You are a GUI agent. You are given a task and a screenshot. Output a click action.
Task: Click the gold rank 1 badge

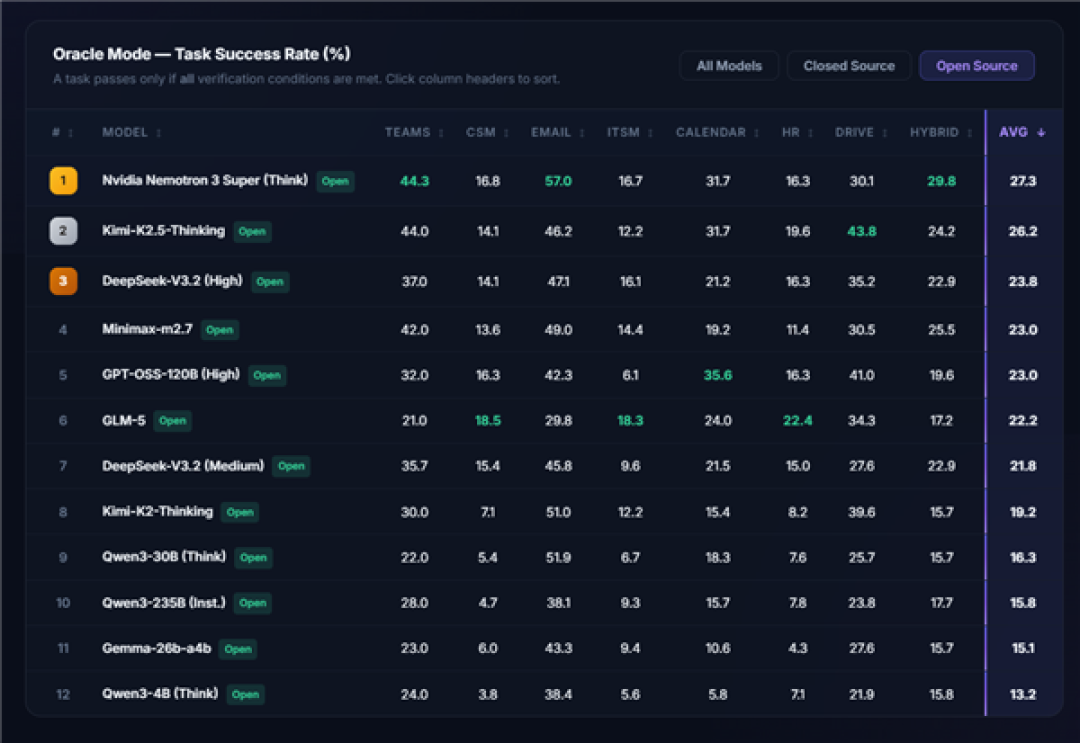click(63, 181)
